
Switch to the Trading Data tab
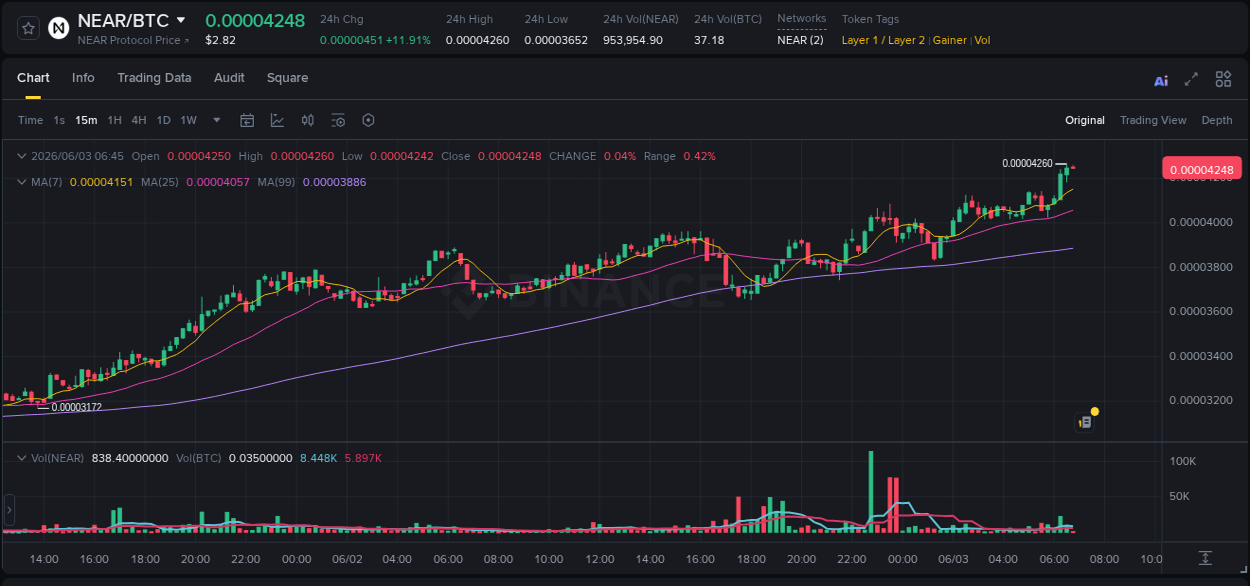click(x=154, y=78)
